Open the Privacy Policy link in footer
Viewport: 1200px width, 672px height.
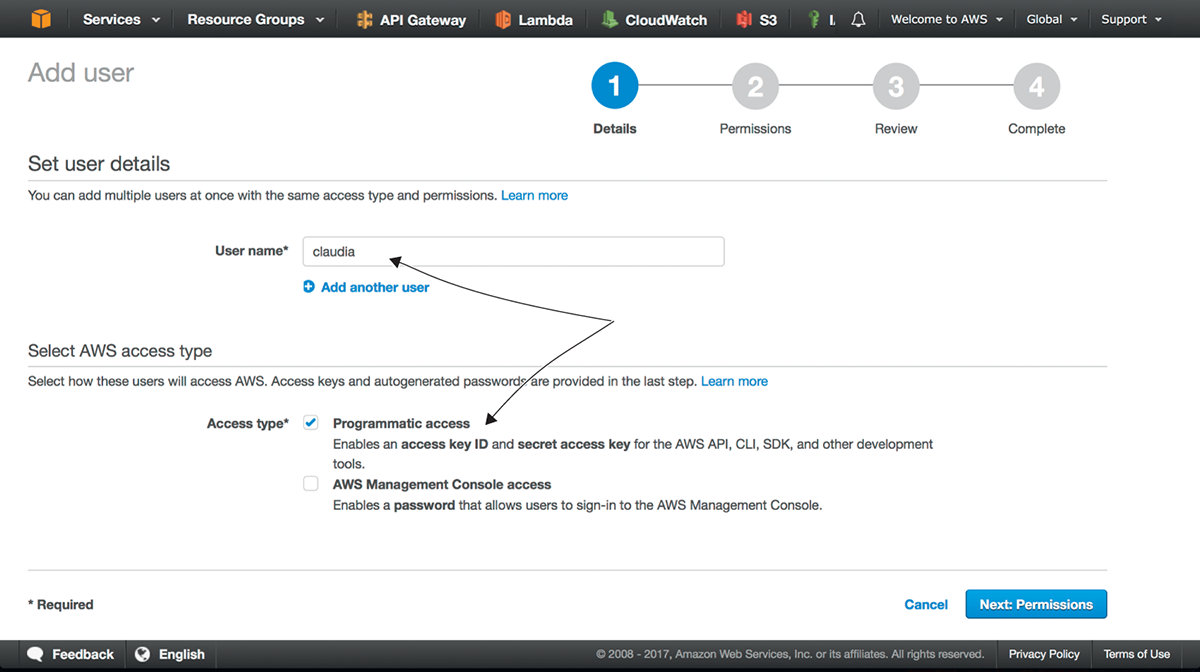coord(1044,654)
